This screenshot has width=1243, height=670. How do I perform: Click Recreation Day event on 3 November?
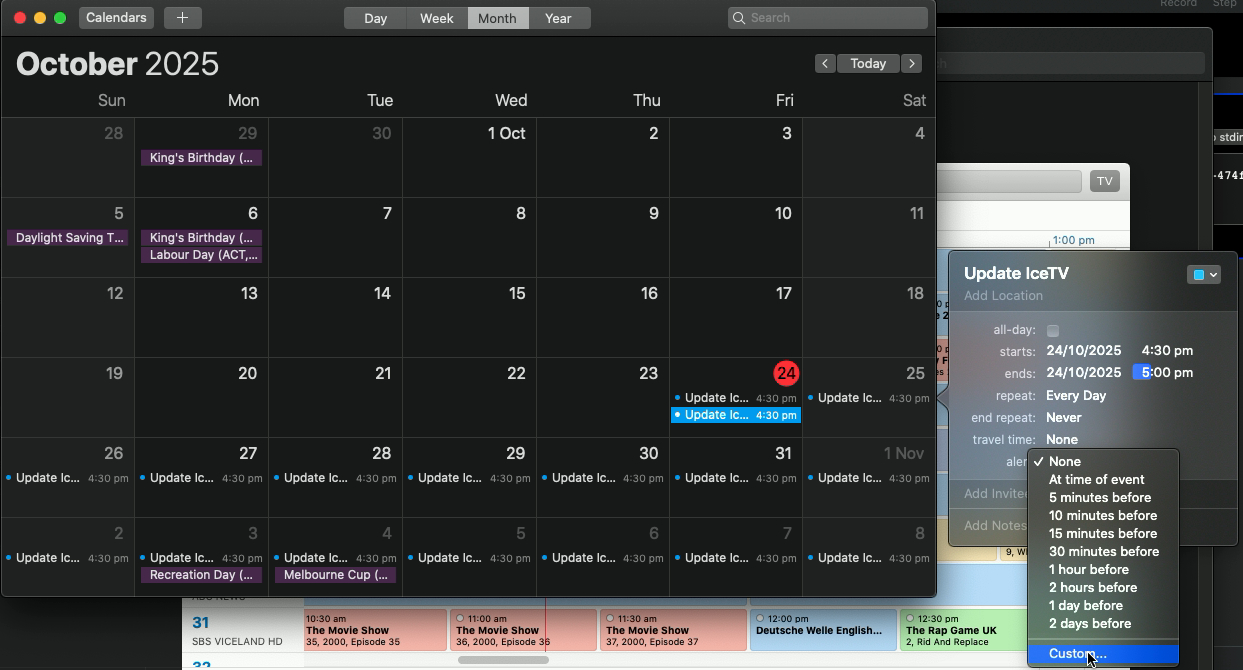click(x=201, y=575)
